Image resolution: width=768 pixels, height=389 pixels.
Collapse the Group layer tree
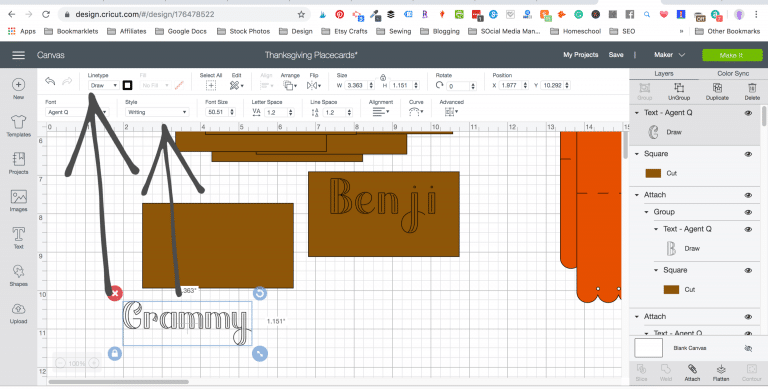point(647,212)
